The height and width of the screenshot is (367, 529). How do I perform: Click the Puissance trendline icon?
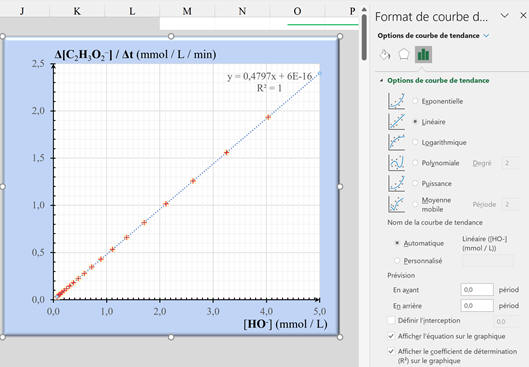pos(396,184)
